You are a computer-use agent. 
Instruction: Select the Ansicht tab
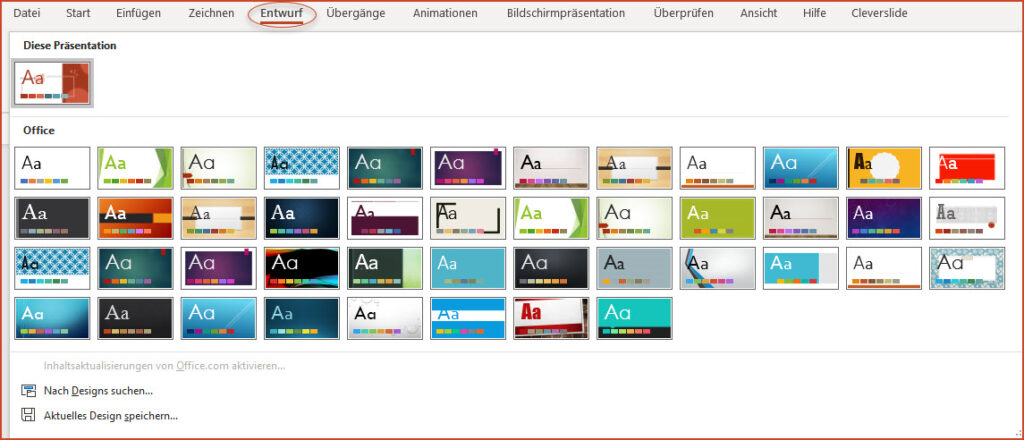pyautogui.click(x=758, y=13)
